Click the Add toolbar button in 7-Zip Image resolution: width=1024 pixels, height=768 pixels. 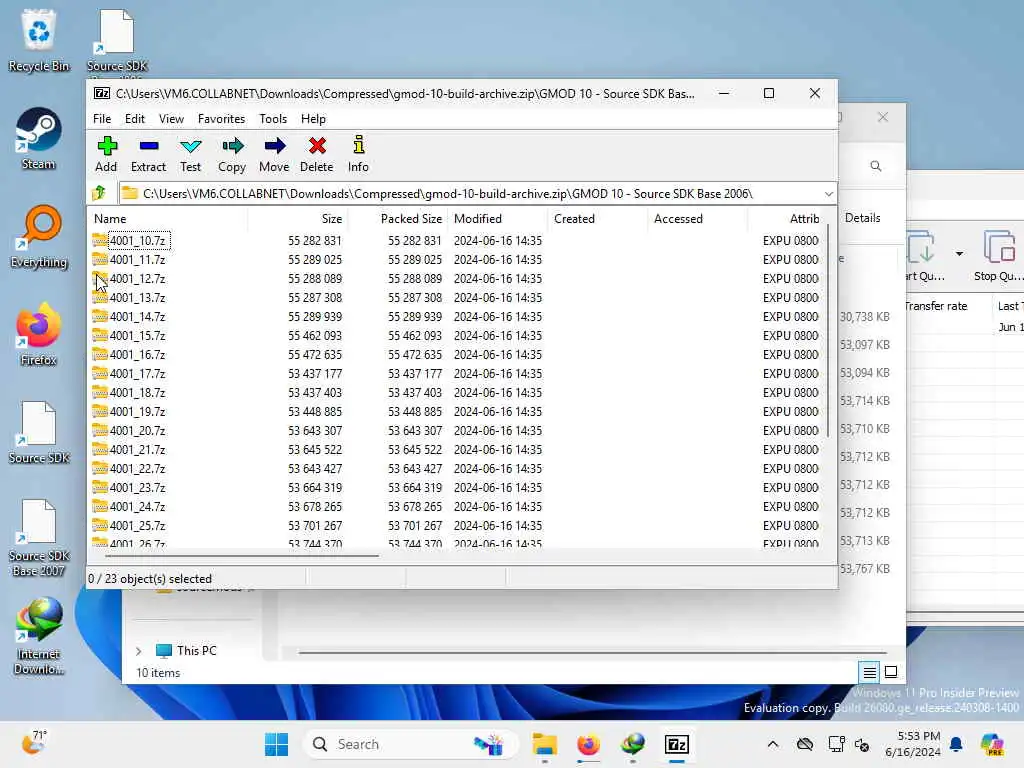pyautogui.click(x=106, y=154)
